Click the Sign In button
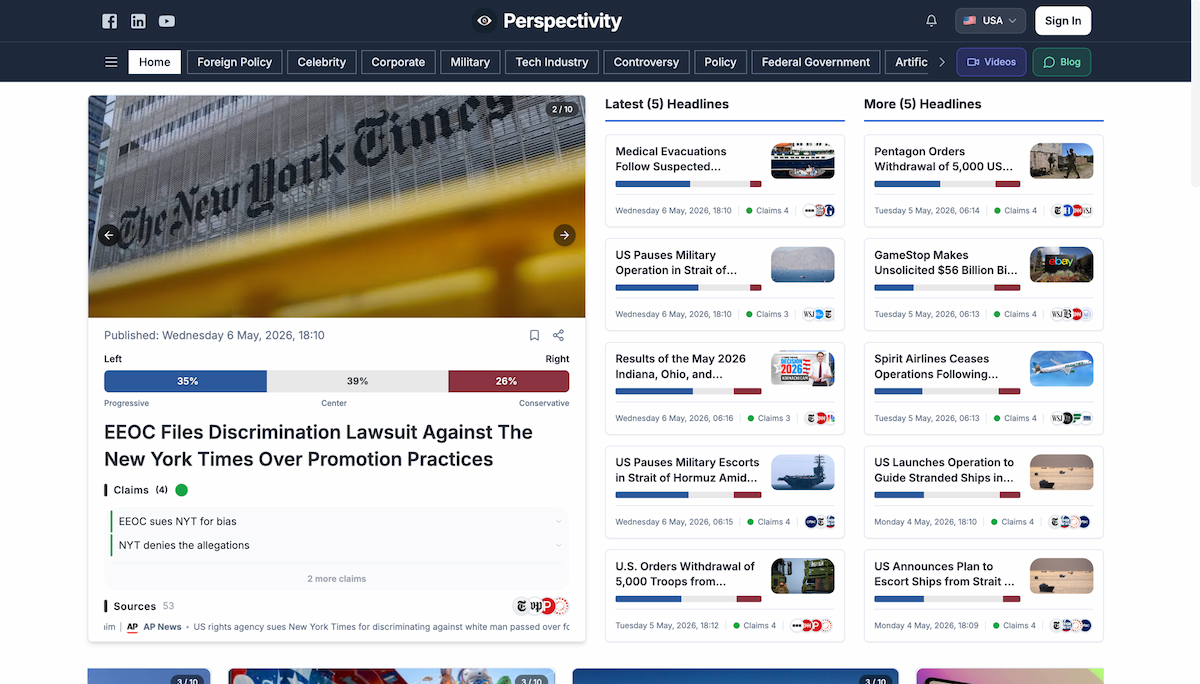Image resolution: width=1200 pixels, height=684 pixels. pyautogui.click(x=1063, y=21)
